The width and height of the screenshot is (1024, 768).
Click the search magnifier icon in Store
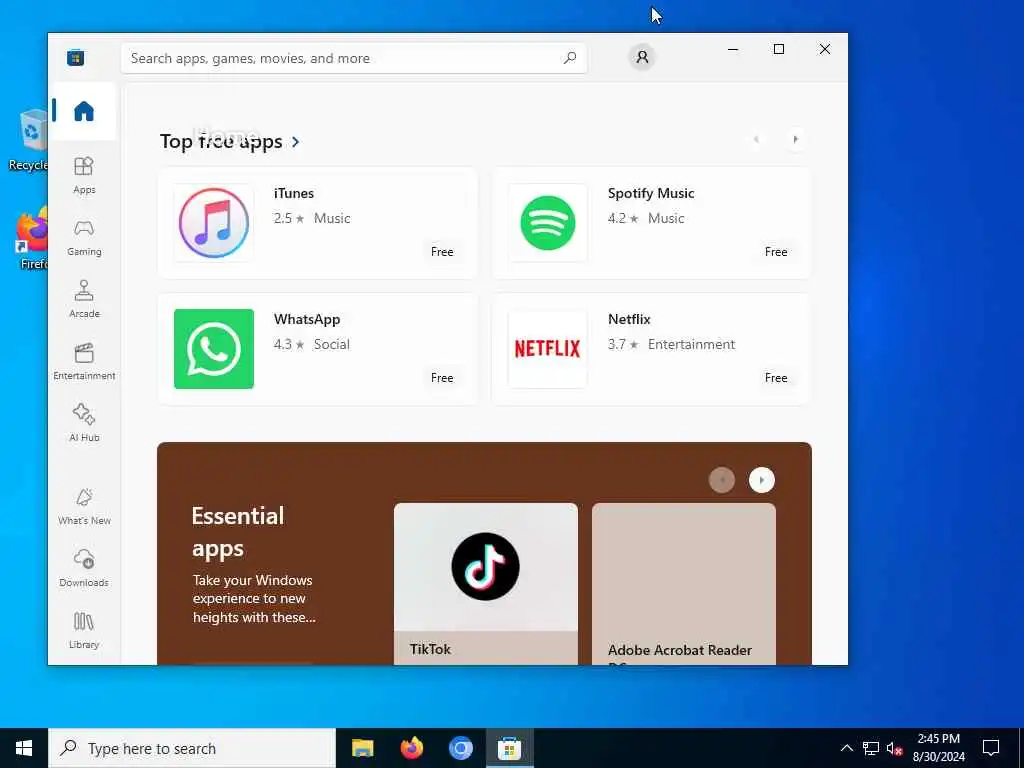click(569, 57)
